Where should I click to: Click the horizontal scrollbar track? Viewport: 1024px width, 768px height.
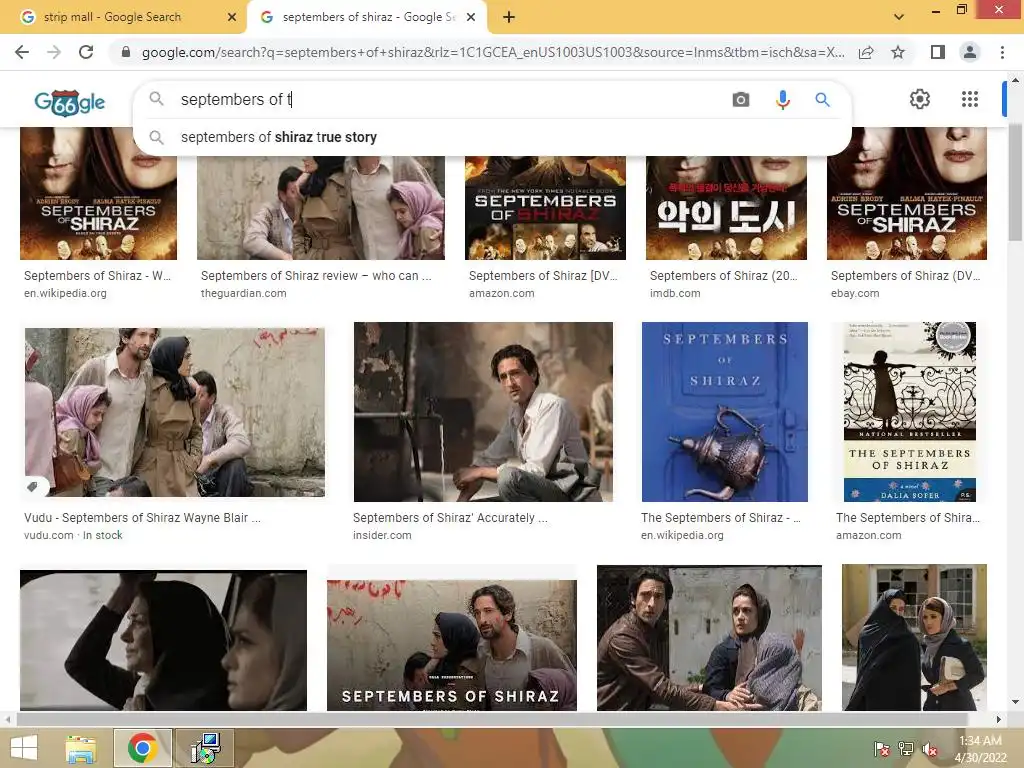click(x=503, y=719)
